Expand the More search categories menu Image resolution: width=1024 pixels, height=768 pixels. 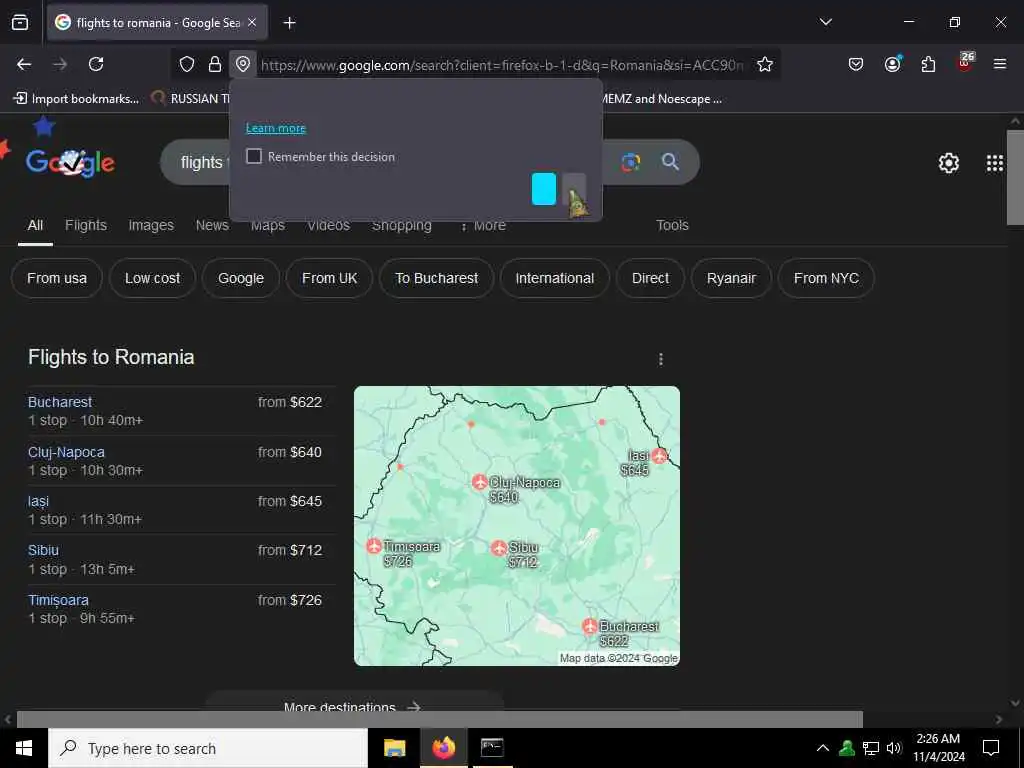point(483,225)
